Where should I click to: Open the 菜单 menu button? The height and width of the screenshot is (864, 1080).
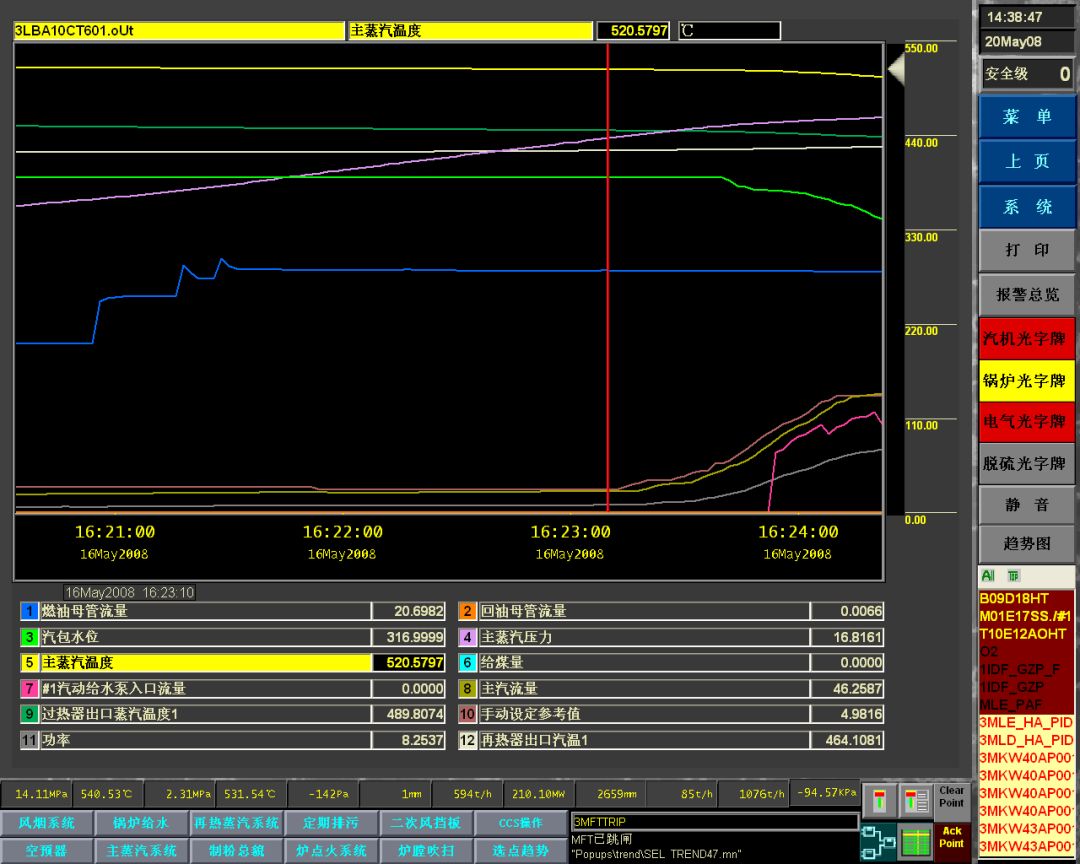coord(1026,116)
